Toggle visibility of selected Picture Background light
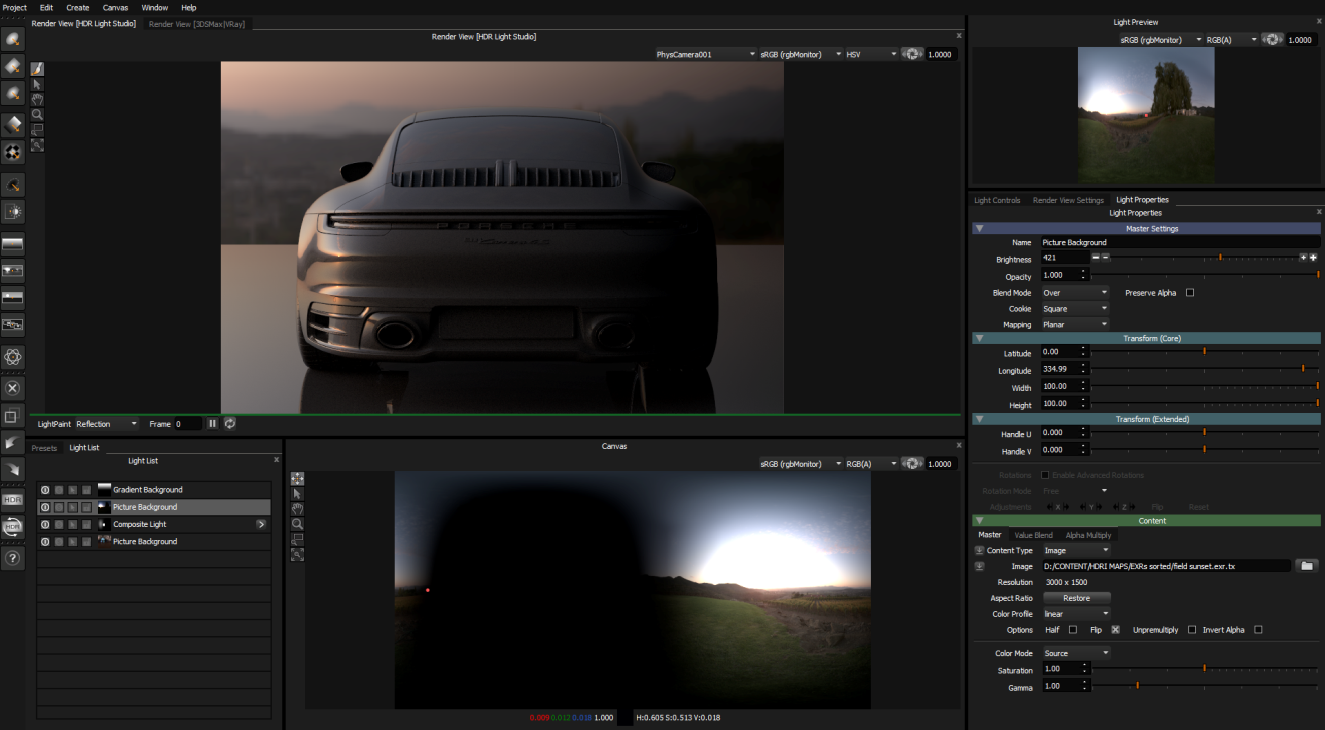The image size is (1325, 730). click(45, 507)
